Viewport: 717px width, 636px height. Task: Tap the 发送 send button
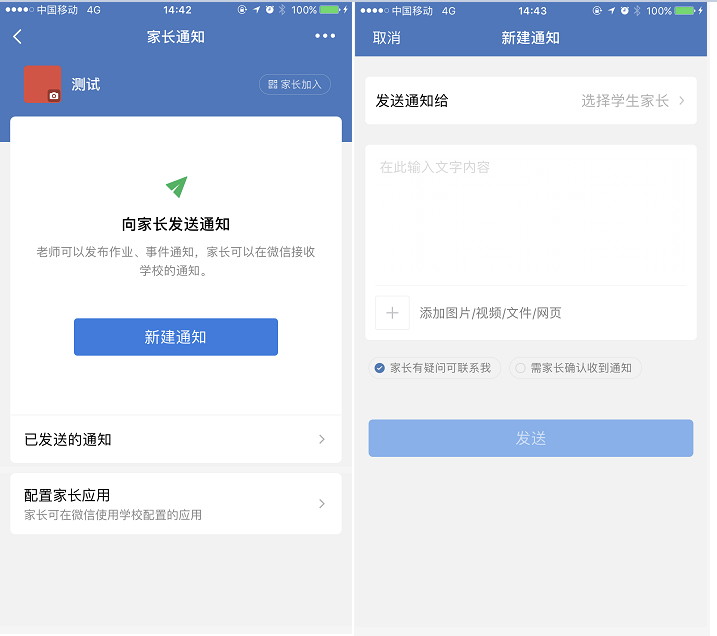(x=531, y=438)
